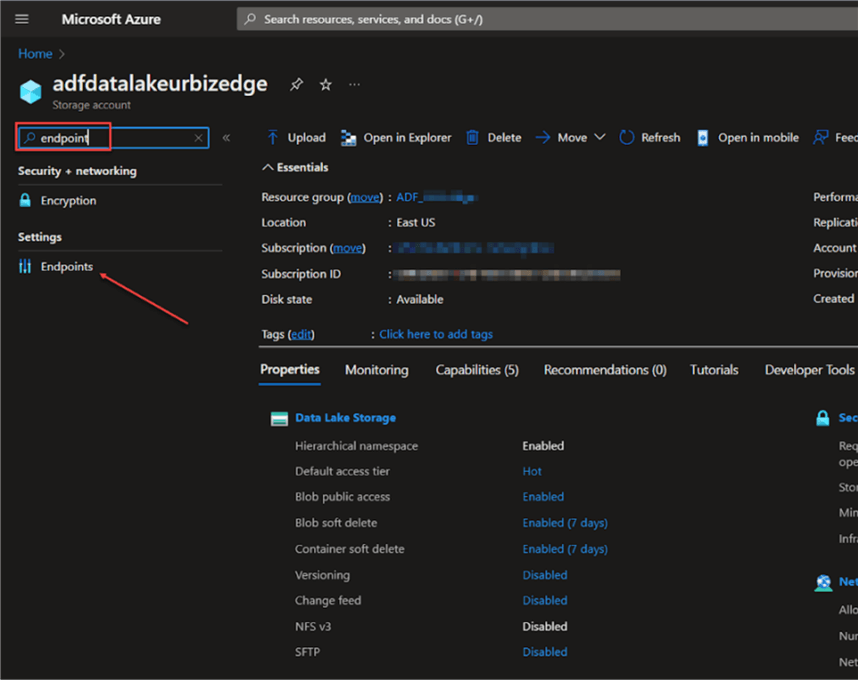The height and width of the screenshot is (680, 858).
Task: Click the Microsoft Azure title
Action: click(111, 19)
